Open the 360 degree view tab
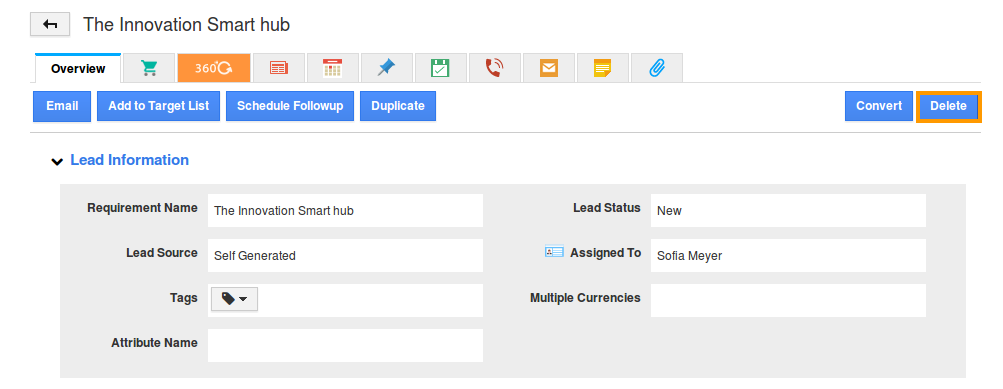This screenshot has height=389, width=1003. (214, 68)
